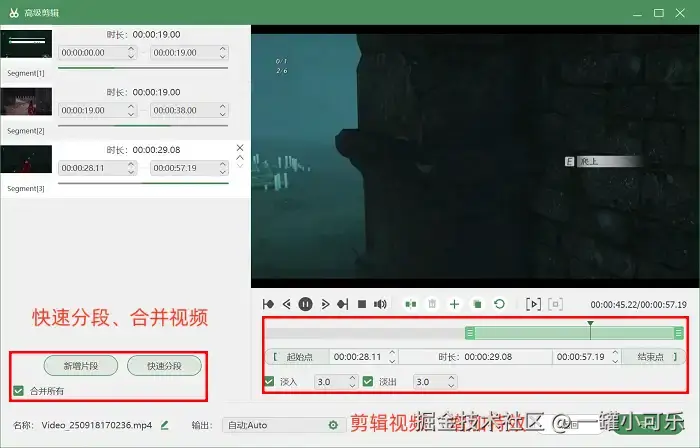The image size is (700, 448).
Task: Step back one frame
Action: point(287,304)
